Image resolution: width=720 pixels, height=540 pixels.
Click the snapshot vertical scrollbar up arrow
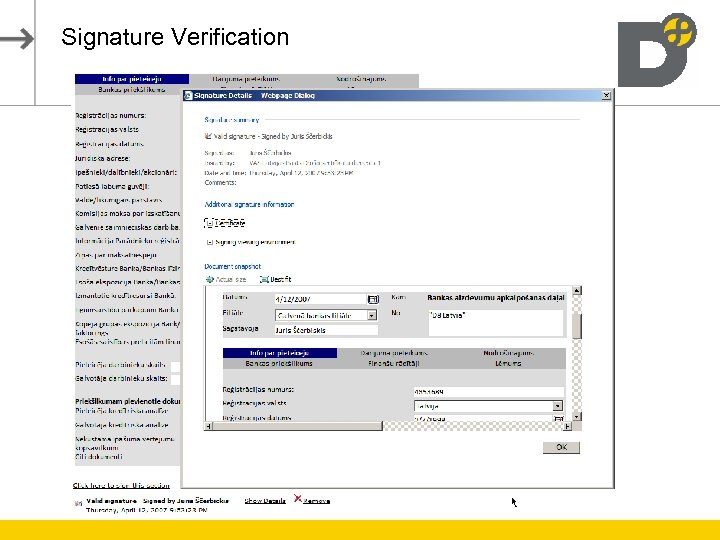pyautogui.click(x=577, y=291)
